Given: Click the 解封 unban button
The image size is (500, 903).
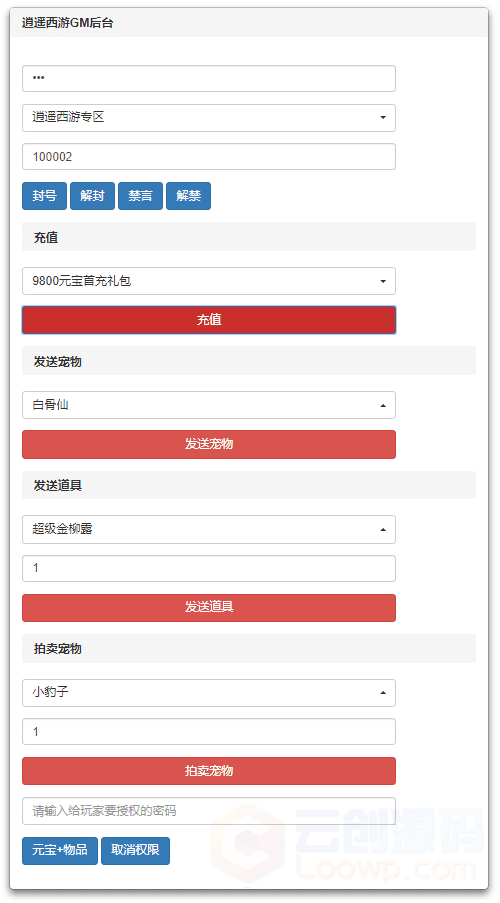Looking at the screenshot, I should pos(92,196).
